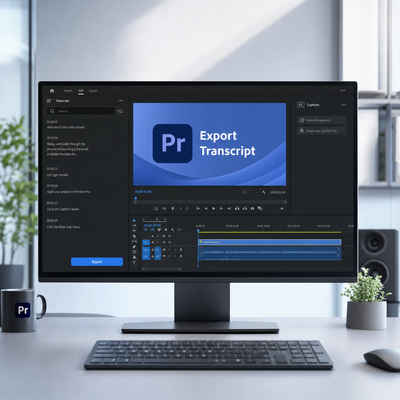
Task: Toggle the V1 track target button
Action: 146,242
